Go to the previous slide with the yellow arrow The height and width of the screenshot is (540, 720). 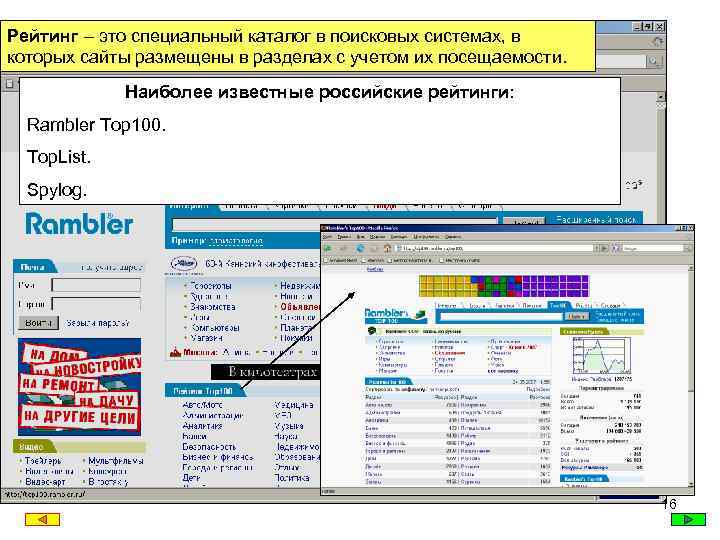[x=42, y=519]
